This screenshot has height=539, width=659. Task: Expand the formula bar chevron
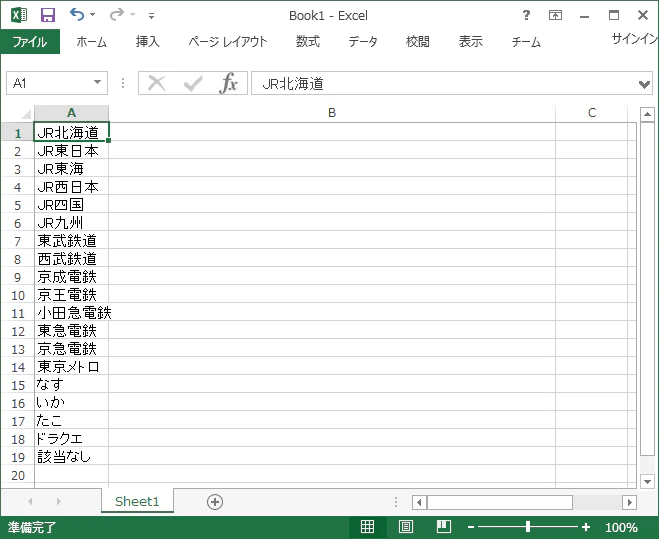click(x=644, y=84)
